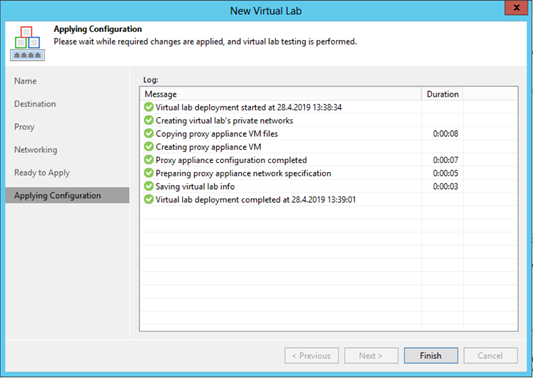Select the Name wizard step
The width and height of the screenshot is (533, 378).
tap(25, 81)
